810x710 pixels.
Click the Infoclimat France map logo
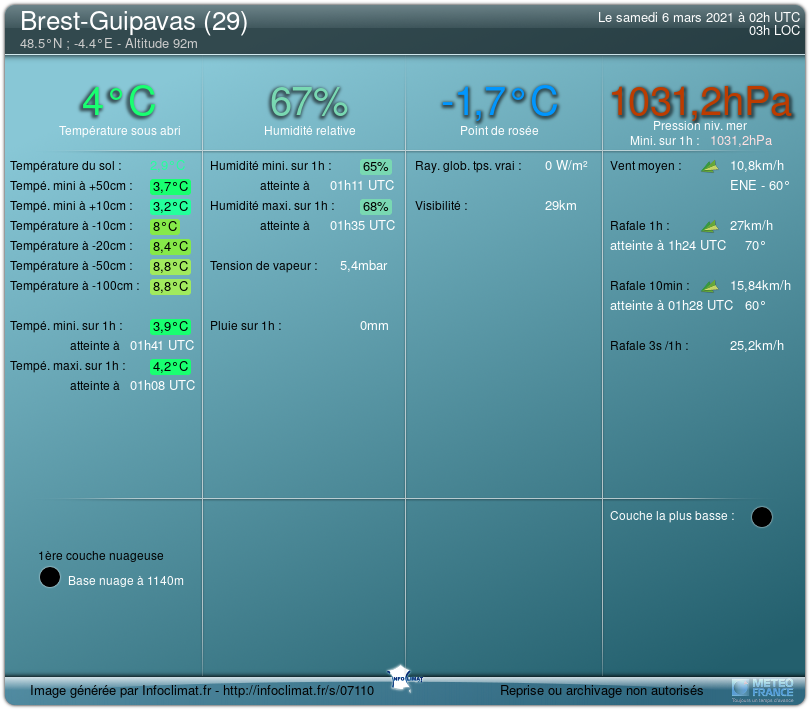pos(405,675)
